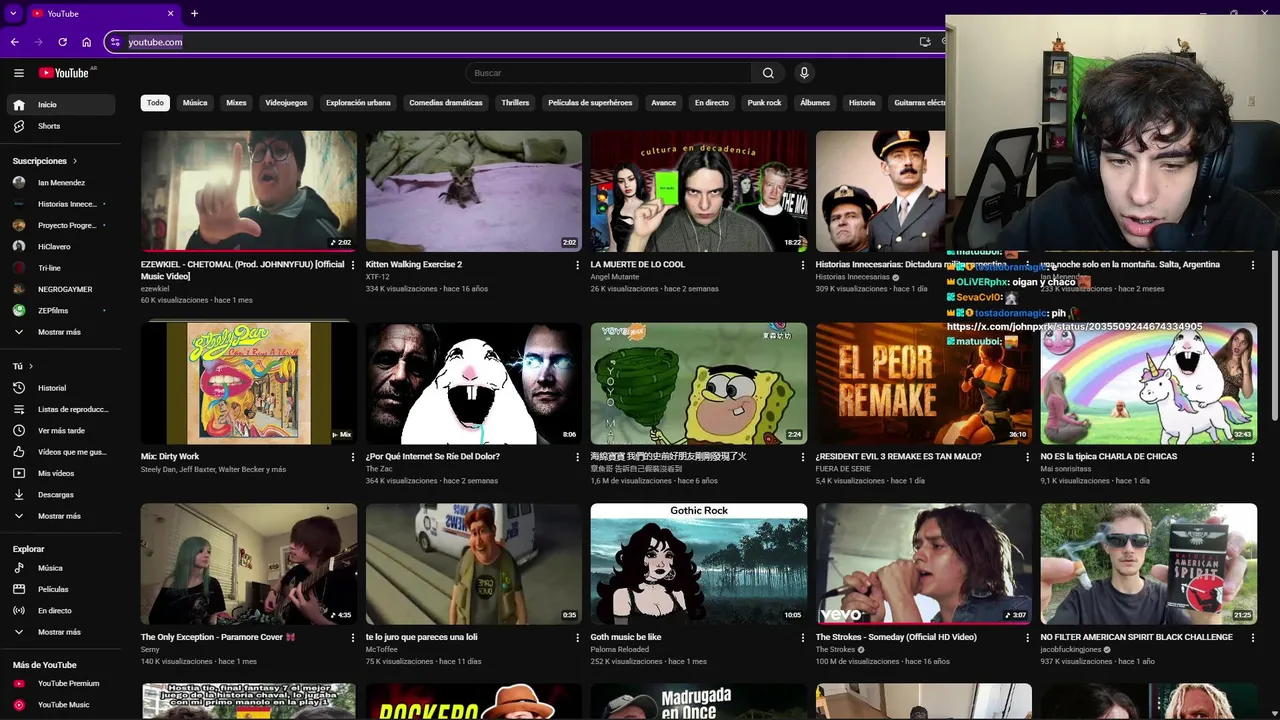Select the Videojuegos filter chip

coord(286,103)
